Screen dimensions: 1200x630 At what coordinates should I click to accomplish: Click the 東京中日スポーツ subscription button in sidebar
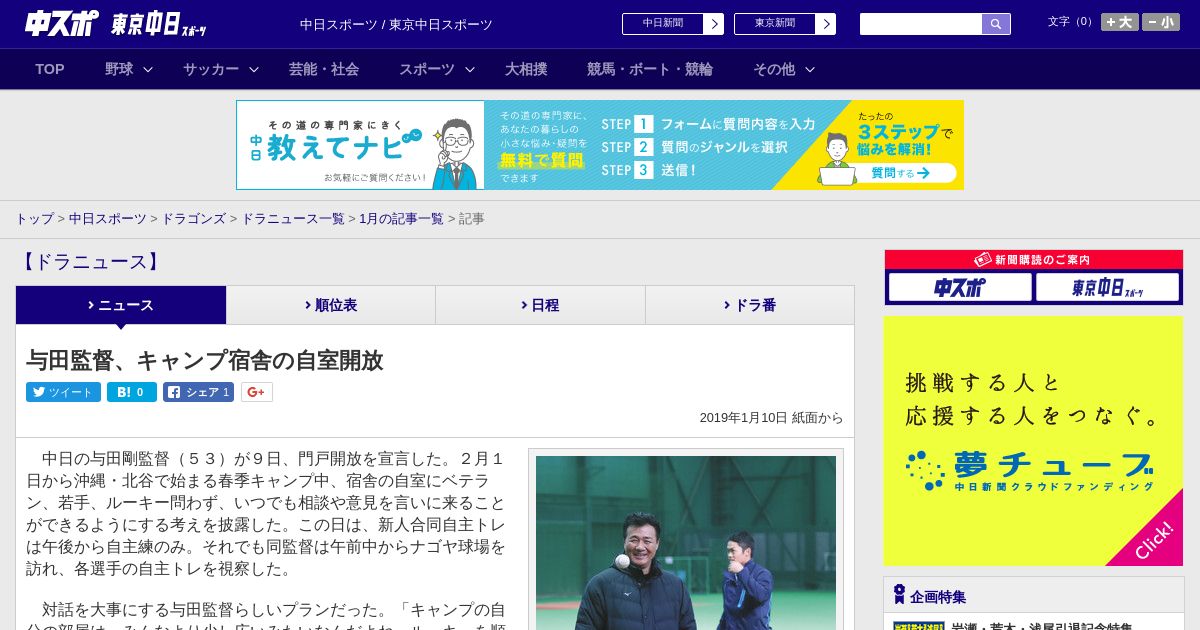(x=1107, y=287)
